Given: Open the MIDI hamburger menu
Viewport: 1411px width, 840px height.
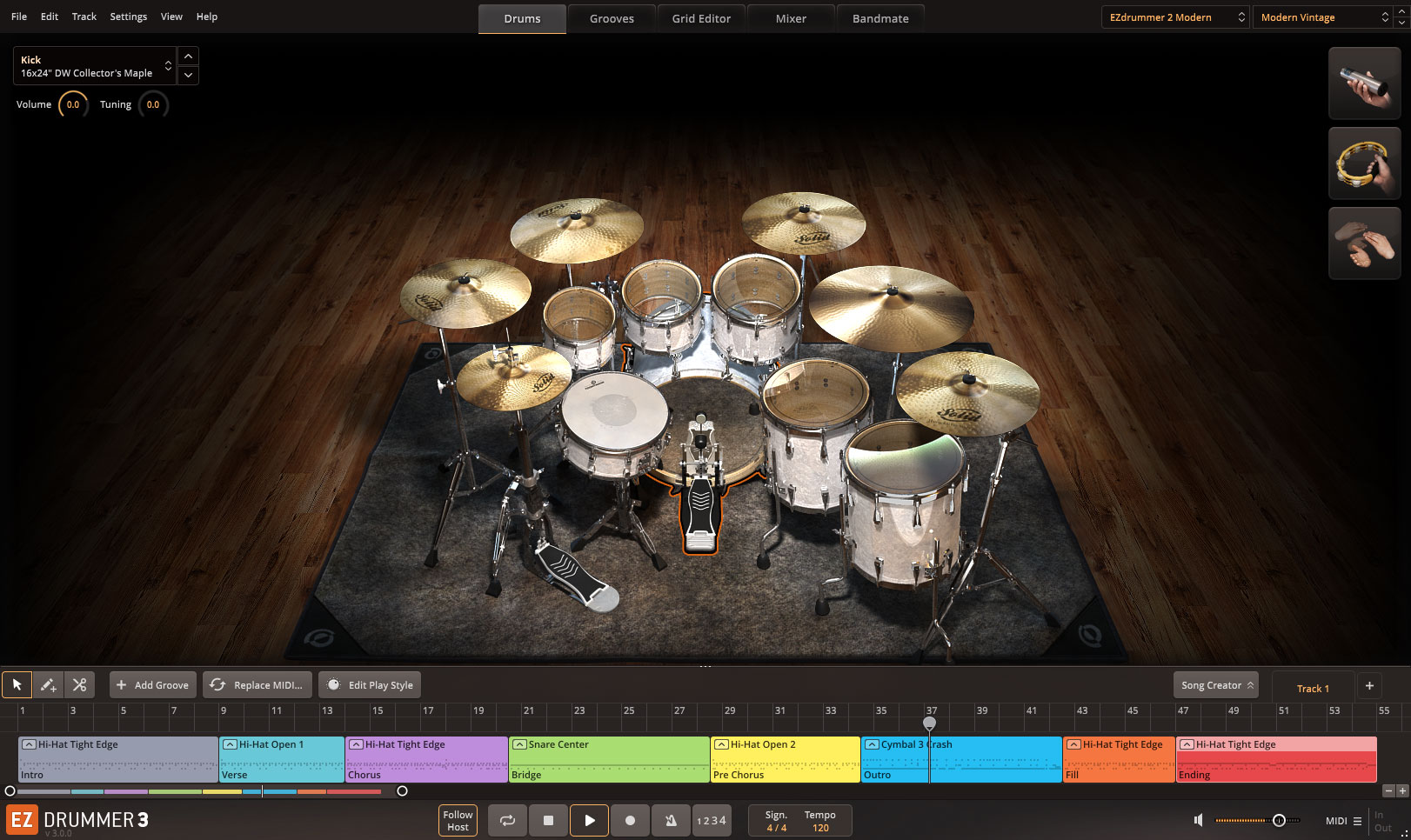Looking at the screenshot, I should coord(1359,820).
